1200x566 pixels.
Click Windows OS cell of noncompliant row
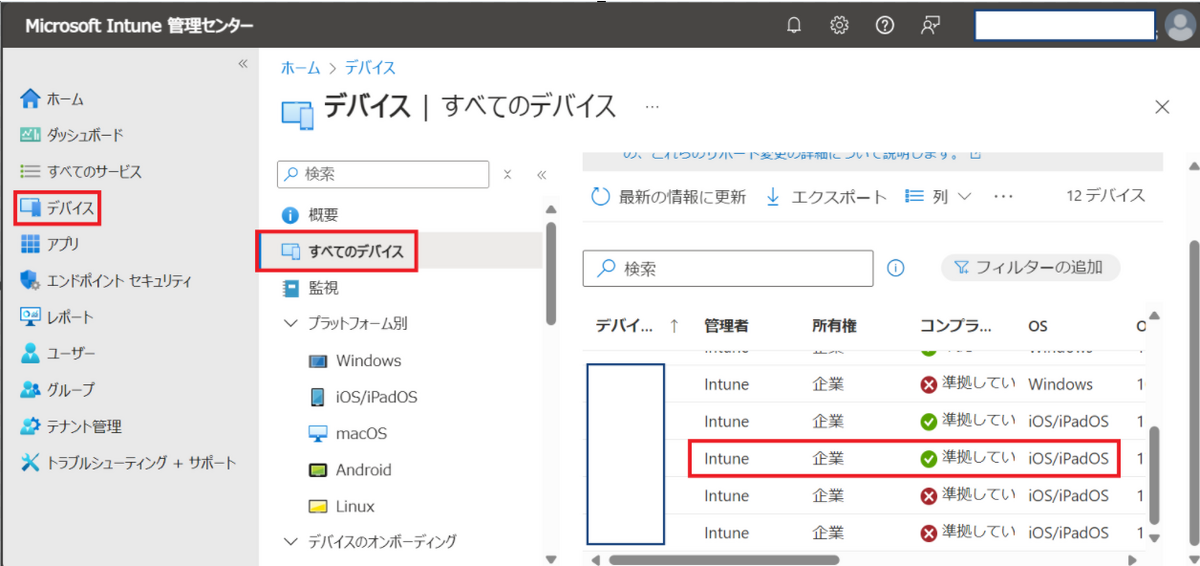[1060, 384]
